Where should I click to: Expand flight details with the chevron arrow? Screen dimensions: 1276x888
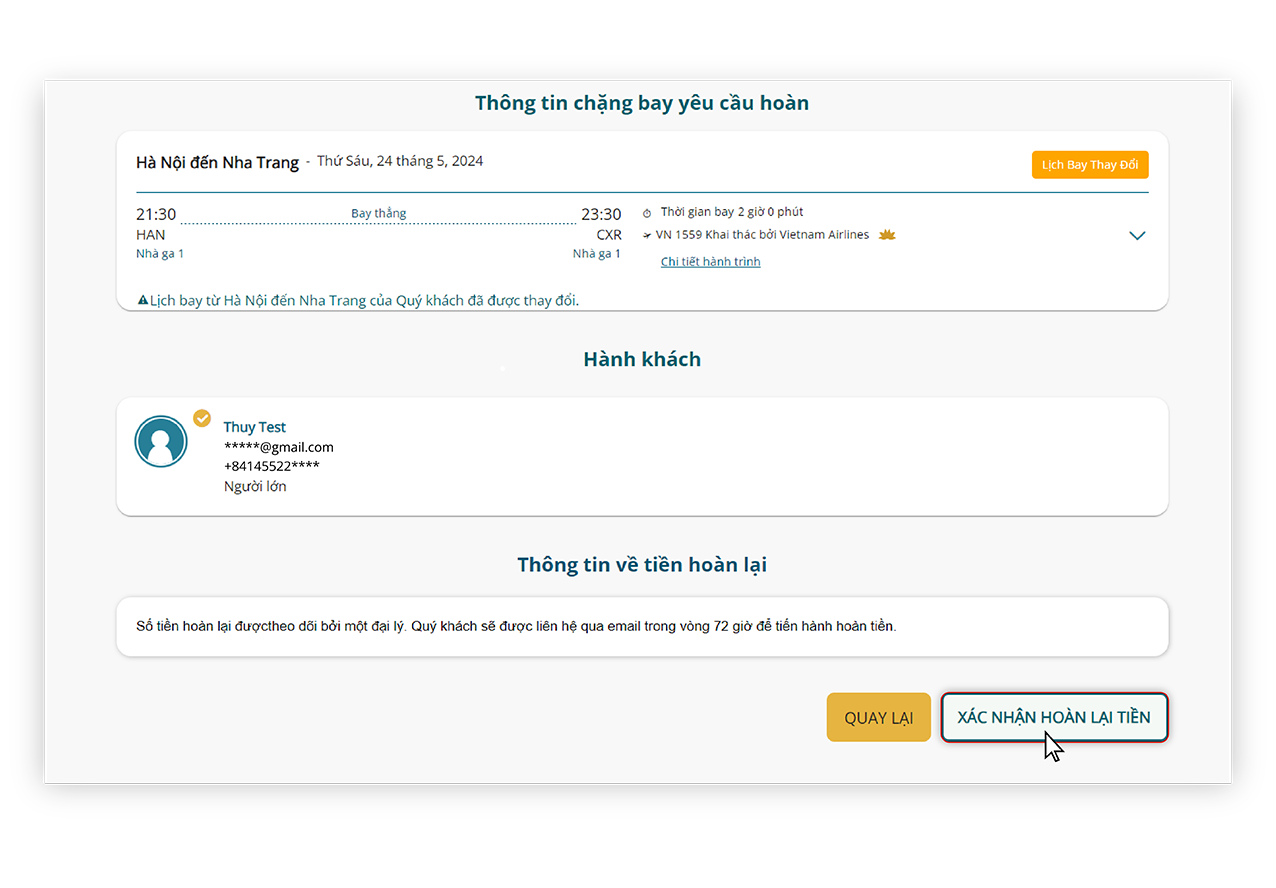point(1136,236)
